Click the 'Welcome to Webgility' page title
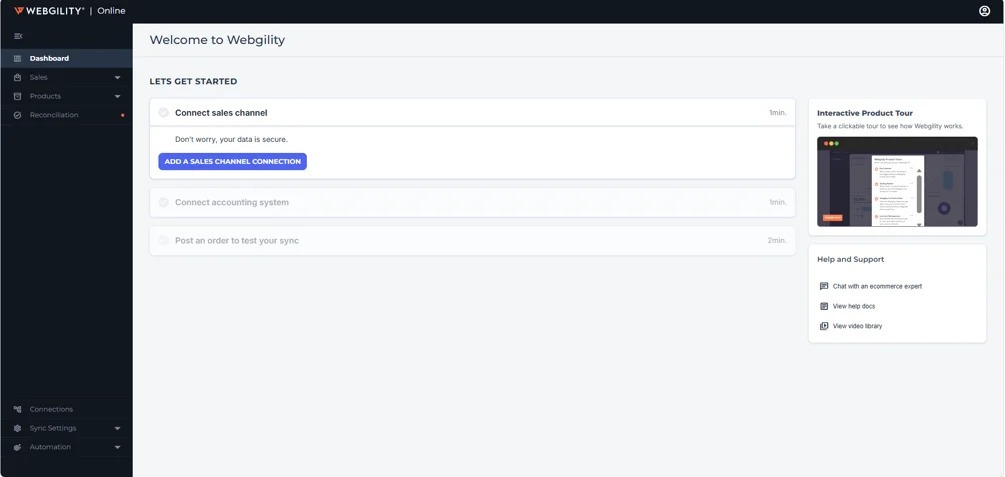Image resolution: width=1005 pixels, height=477 pixels. (x=217, y=40)
